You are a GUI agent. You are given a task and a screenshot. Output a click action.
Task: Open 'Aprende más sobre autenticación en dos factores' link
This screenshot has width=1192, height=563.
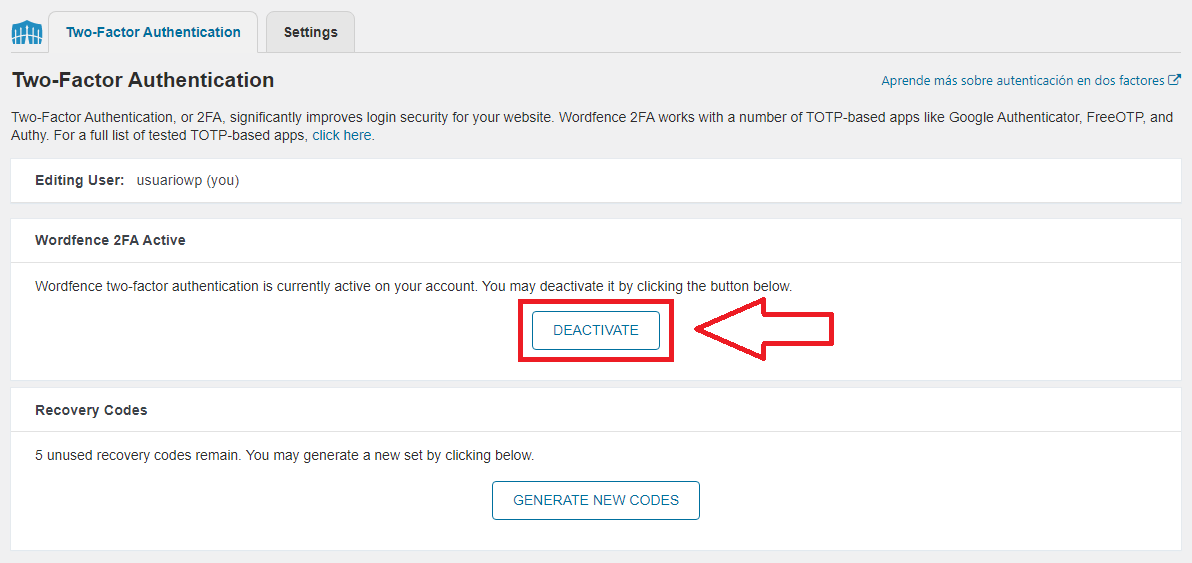1023,81
